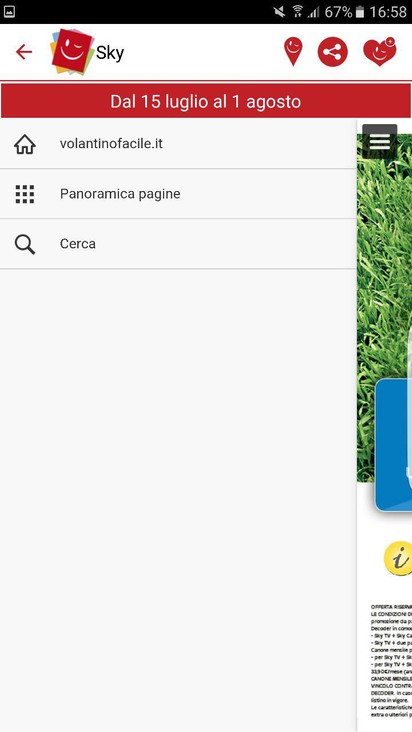Open the store locator pin icon
Image resolution: width=412 pixels, height=732 pixels.
pos(293,51)
